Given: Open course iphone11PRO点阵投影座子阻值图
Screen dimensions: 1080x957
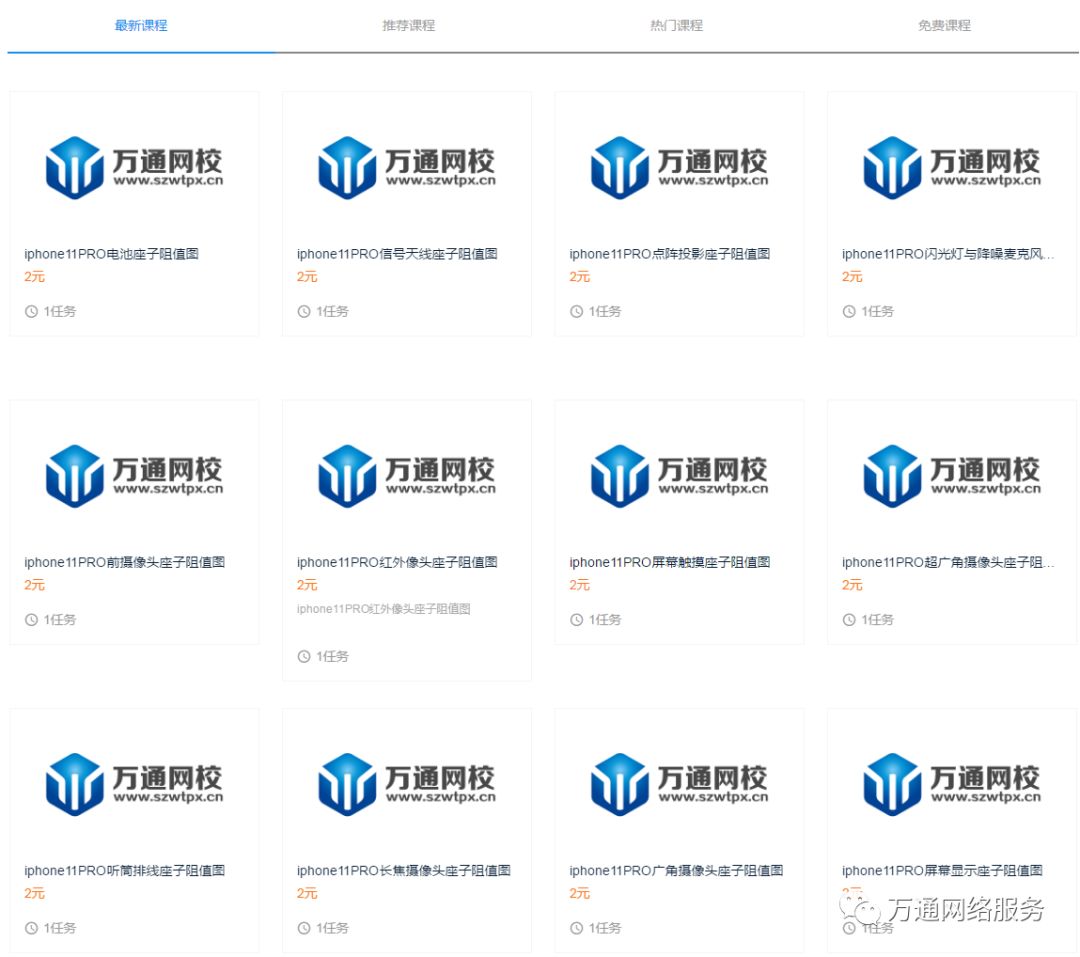Looking at the screenshot, I should [x=669, y=254].
